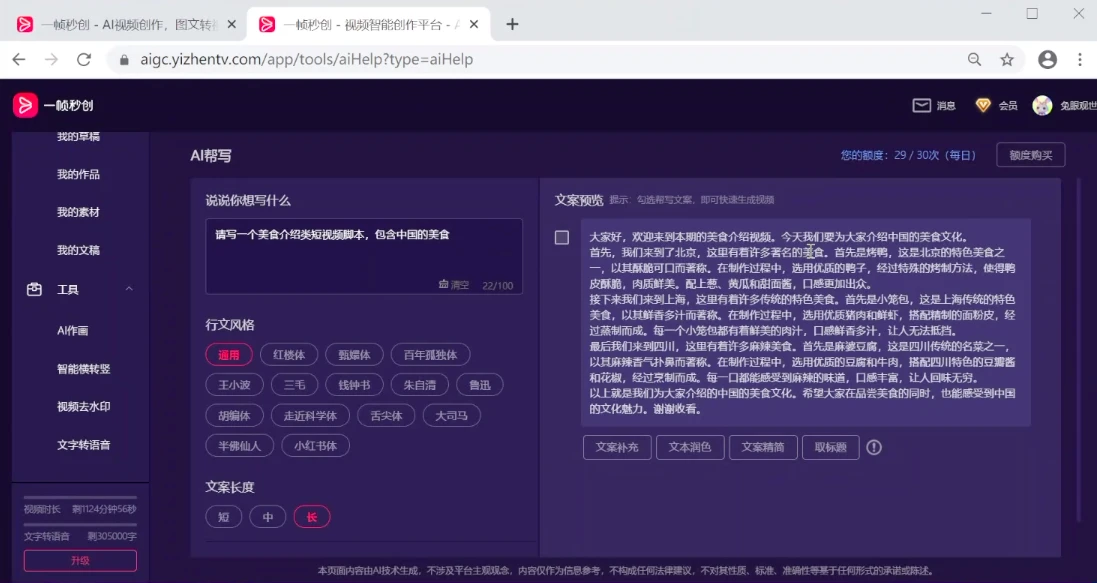
Task: Reload the page with refresh icon
Action: (84, 59)
